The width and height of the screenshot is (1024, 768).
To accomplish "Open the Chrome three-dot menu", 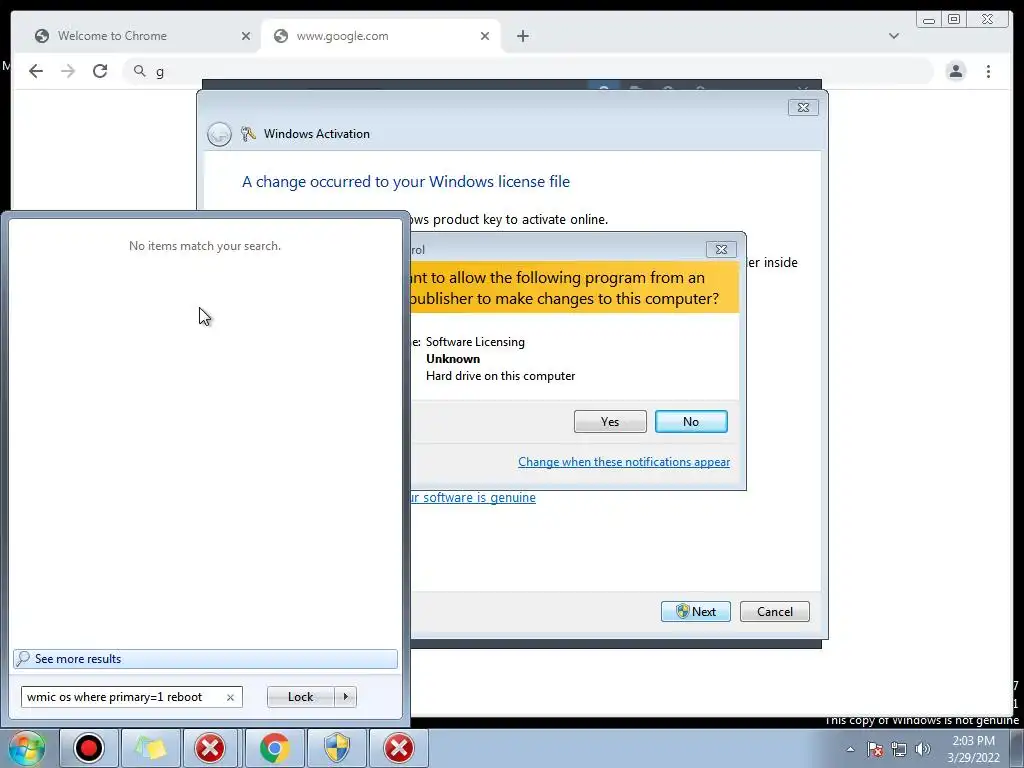I will [x=988, y=71].
